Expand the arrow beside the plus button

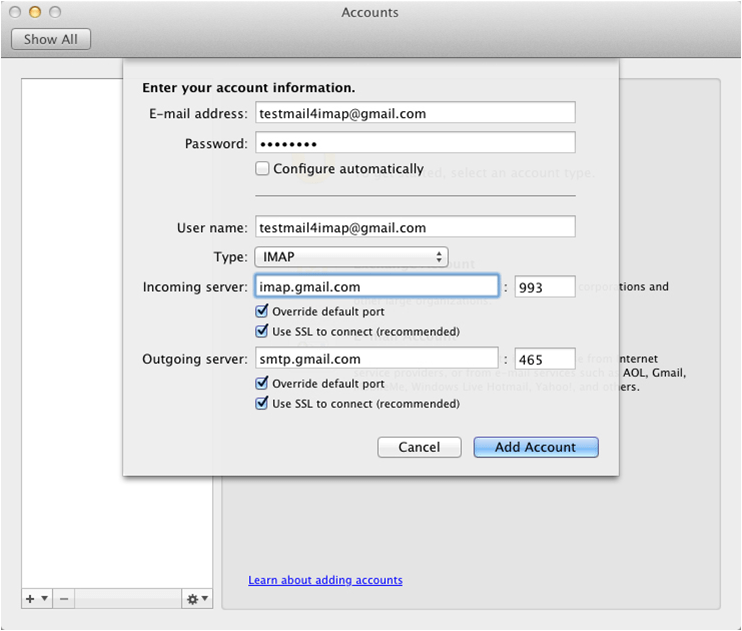44,598
